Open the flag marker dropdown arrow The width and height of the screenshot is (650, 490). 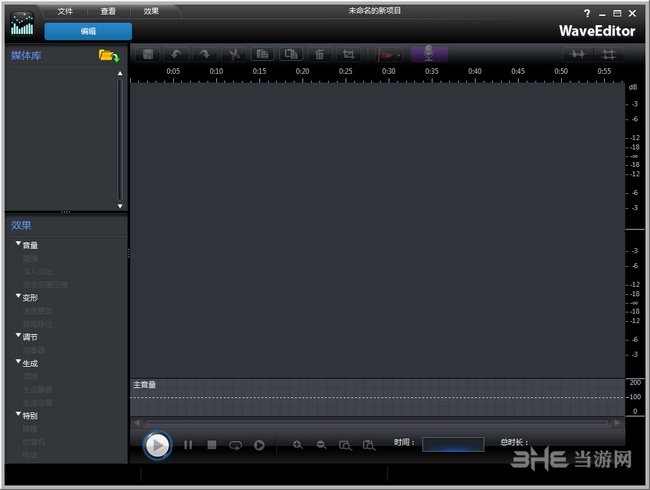pos(399,55)
